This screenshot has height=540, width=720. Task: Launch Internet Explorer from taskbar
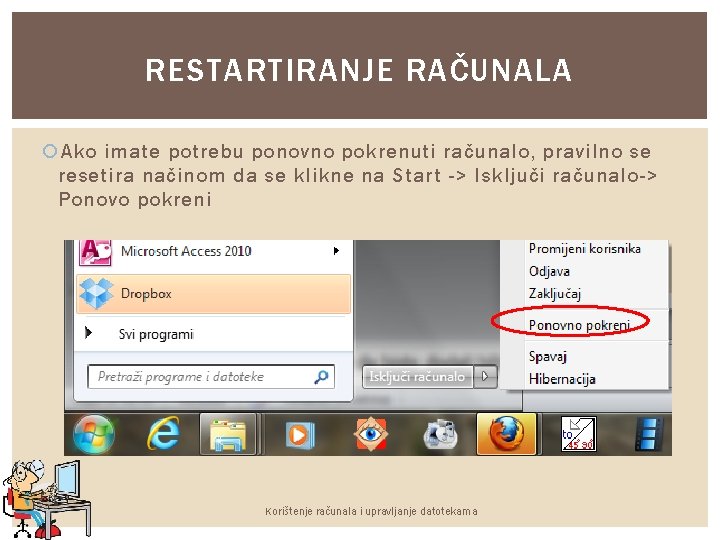point(163,434)
